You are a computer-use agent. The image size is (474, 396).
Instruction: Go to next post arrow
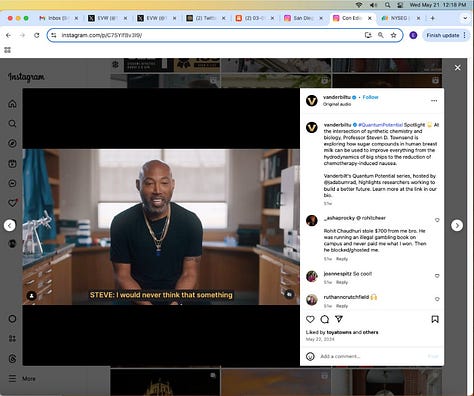pos(457,226)
